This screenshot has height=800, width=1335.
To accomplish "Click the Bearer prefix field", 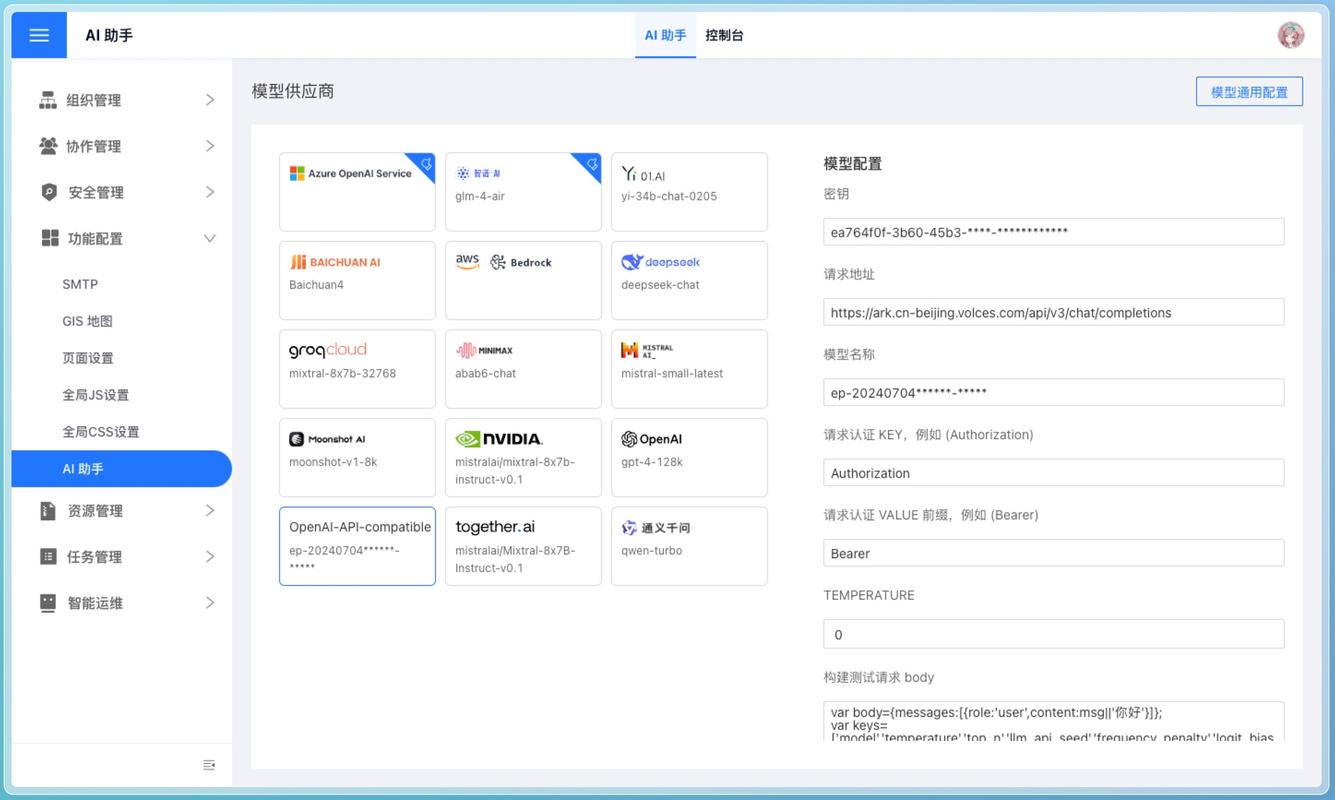I will click(1054, 553).
